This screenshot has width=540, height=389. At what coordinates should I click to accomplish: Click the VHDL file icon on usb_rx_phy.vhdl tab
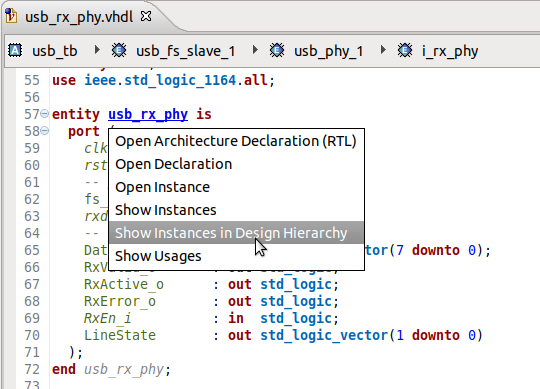11,16
